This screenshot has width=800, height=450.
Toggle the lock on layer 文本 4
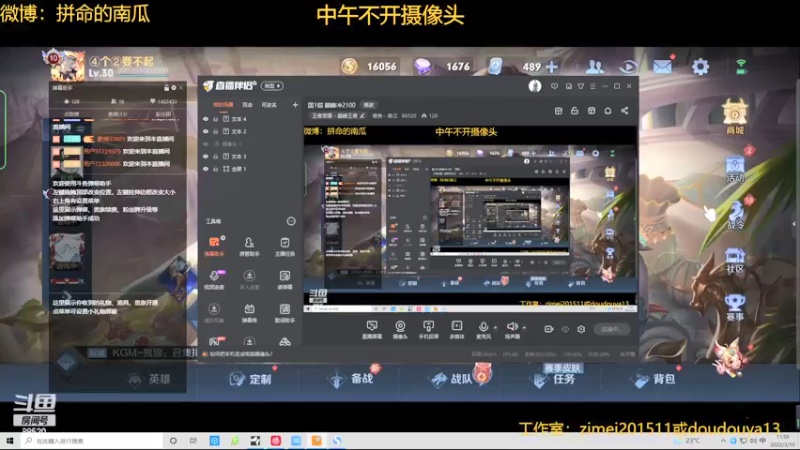click(x=215, y=119)
